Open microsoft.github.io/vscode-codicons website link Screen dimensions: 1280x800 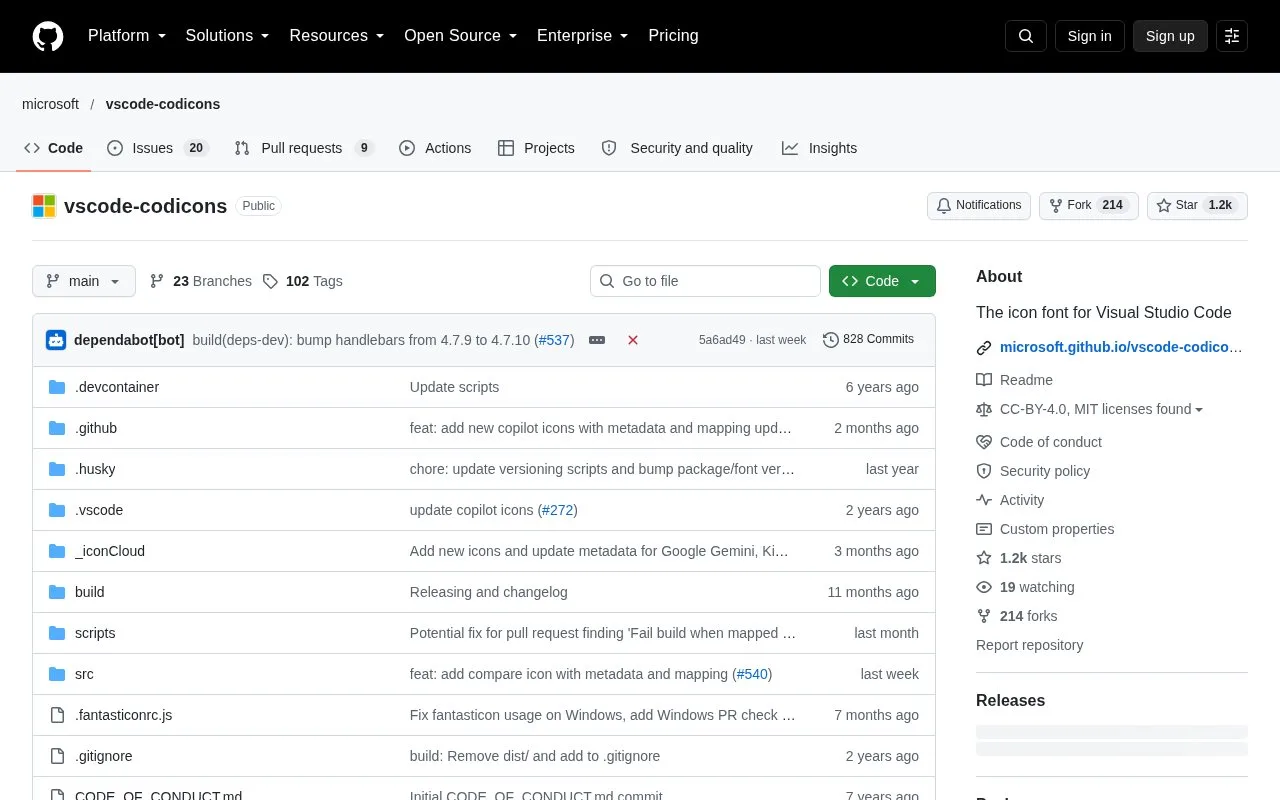pyautogui.click(x=1121, y=348)
